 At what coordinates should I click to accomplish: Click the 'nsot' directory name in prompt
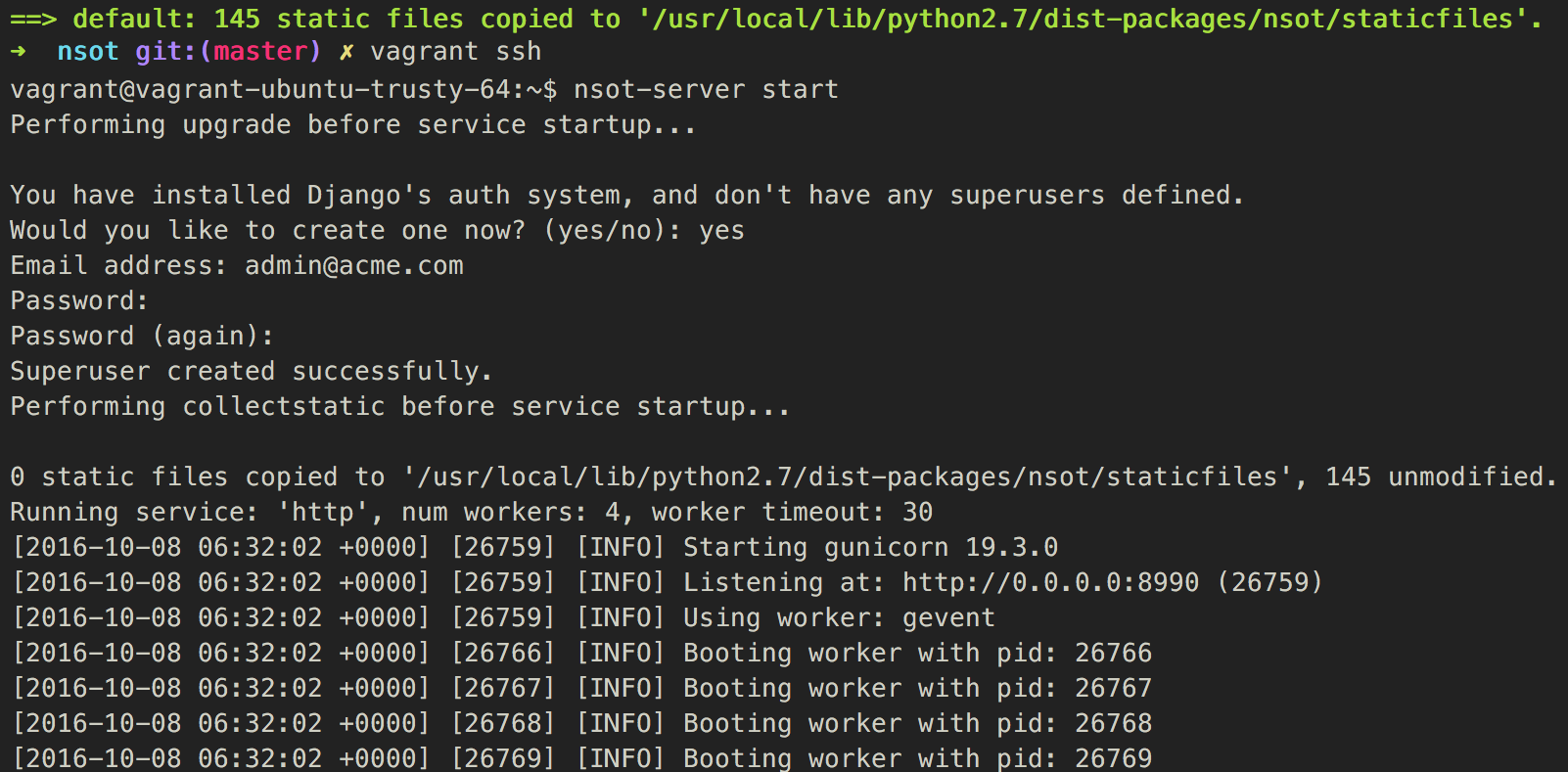point(88,52)
